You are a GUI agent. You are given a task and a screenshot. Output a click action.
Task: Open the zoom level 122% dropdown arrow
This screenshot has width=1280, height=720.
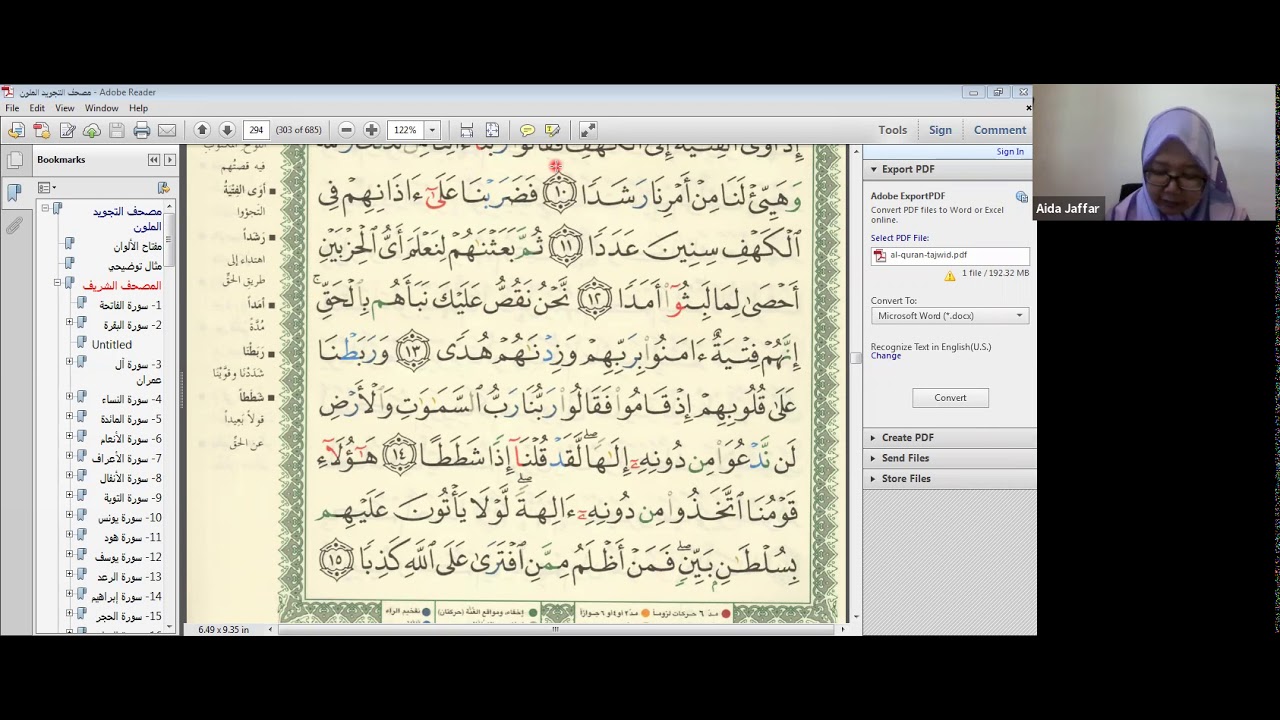(x=432, y=130)
